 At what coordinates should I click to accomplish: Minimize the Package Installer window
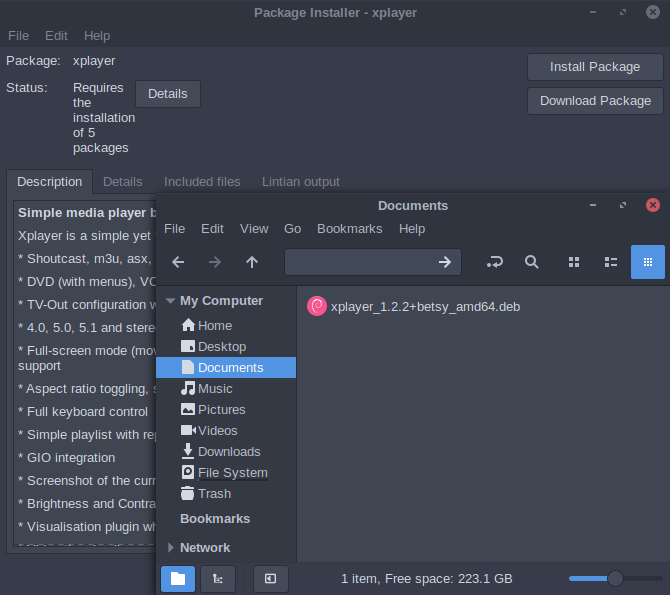click(x=593, y=12)
